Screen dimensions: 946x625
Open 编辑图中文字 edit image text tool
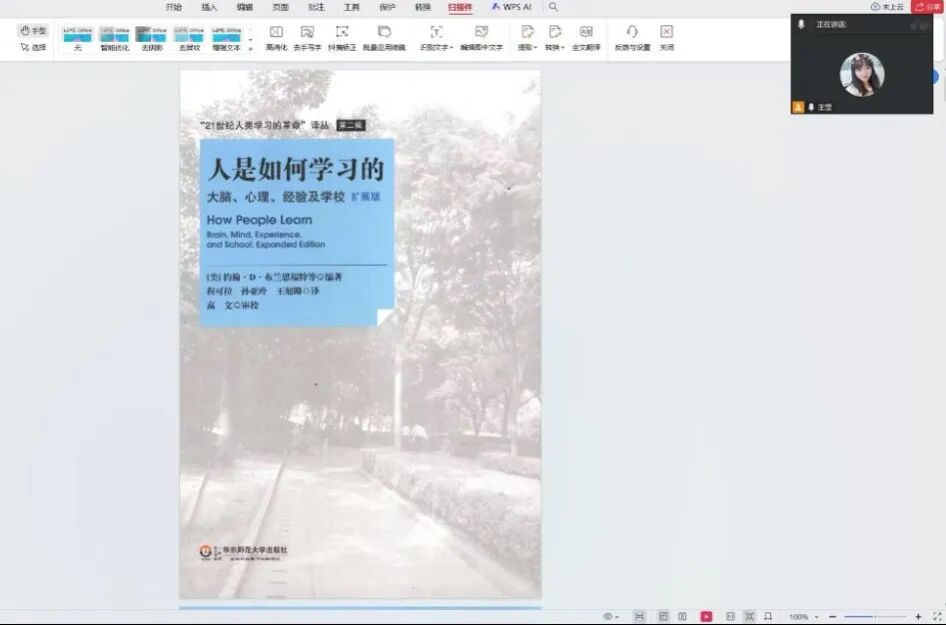pos(481,33)
